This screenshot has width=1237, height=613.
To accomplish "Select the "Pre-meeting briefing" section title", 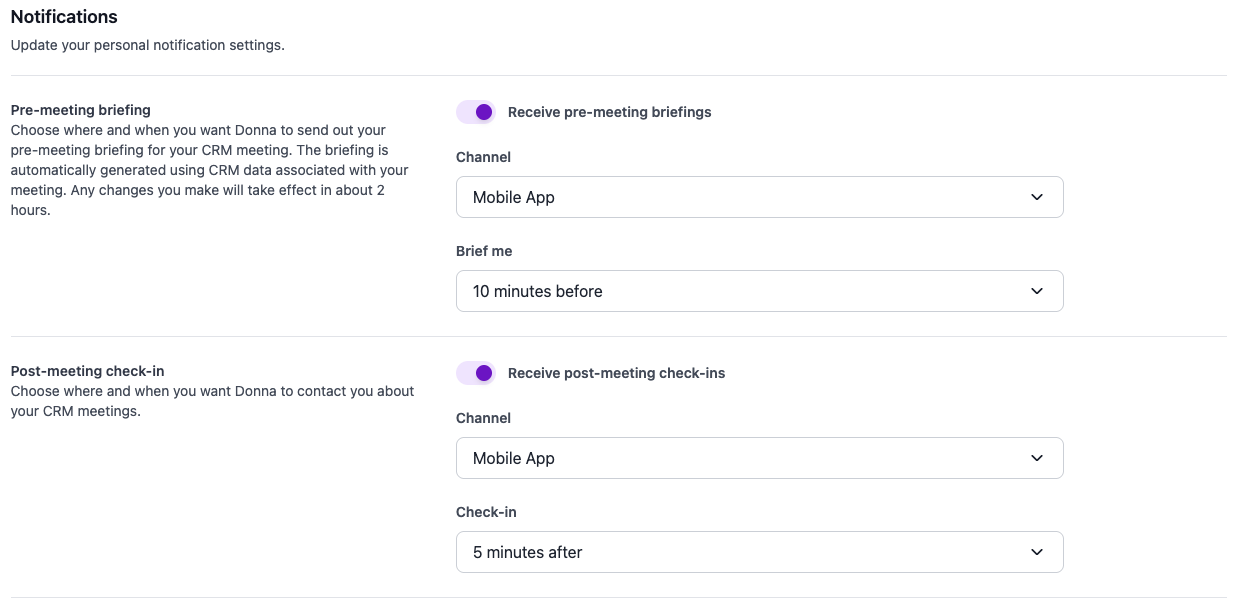I will [80, 110].
